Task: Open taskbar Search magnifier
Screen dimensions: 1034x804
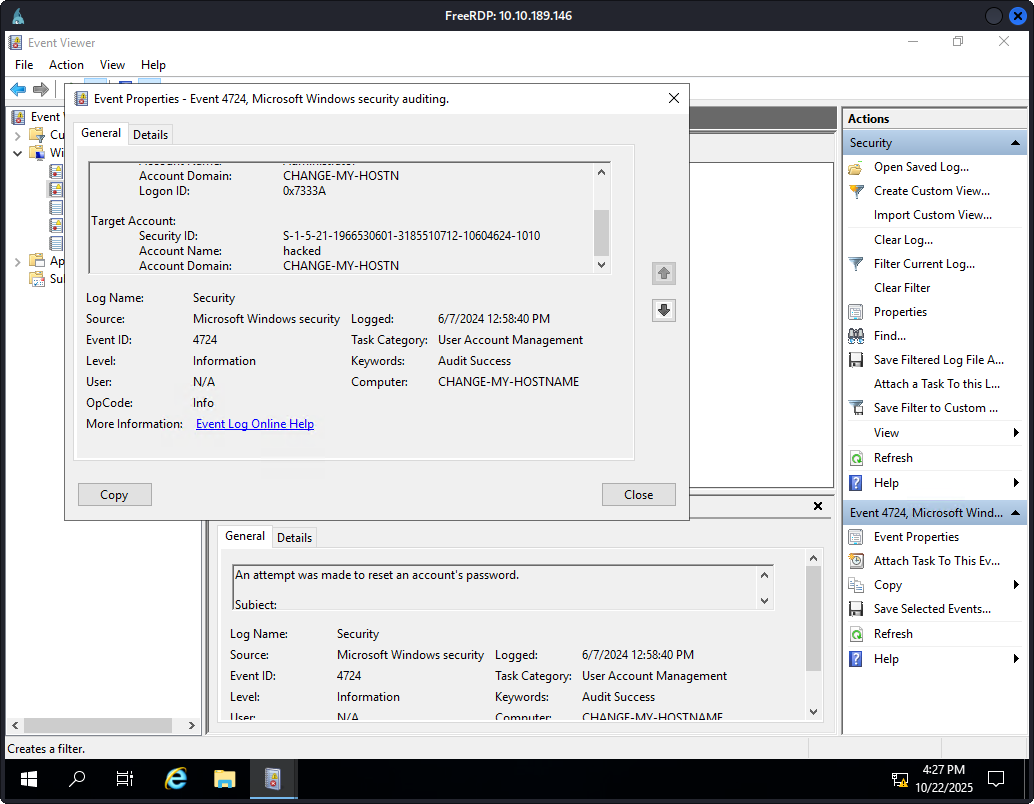Action: [77, 779]
